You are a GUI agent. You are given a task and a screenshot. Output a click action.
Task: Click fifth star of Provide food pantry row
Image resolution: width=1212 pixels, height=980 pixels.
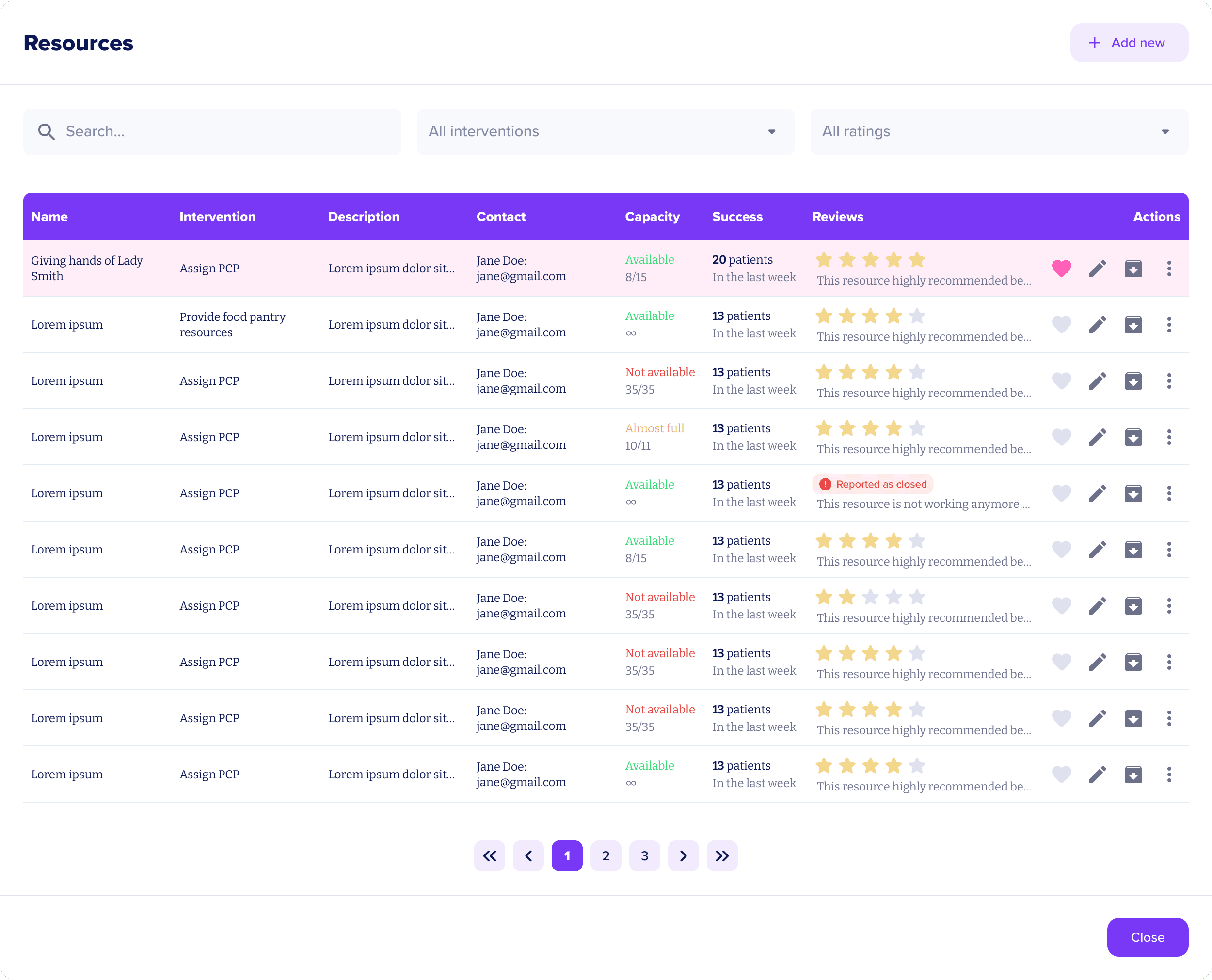coord(917,316)
